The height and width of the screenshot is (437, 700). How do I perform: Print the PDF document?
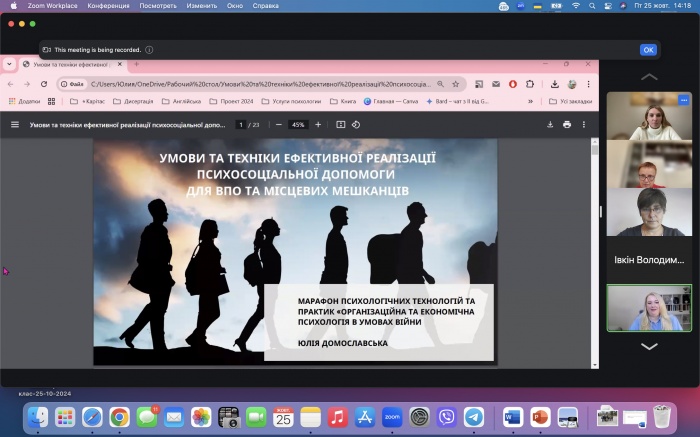click(x=567, y=125)
